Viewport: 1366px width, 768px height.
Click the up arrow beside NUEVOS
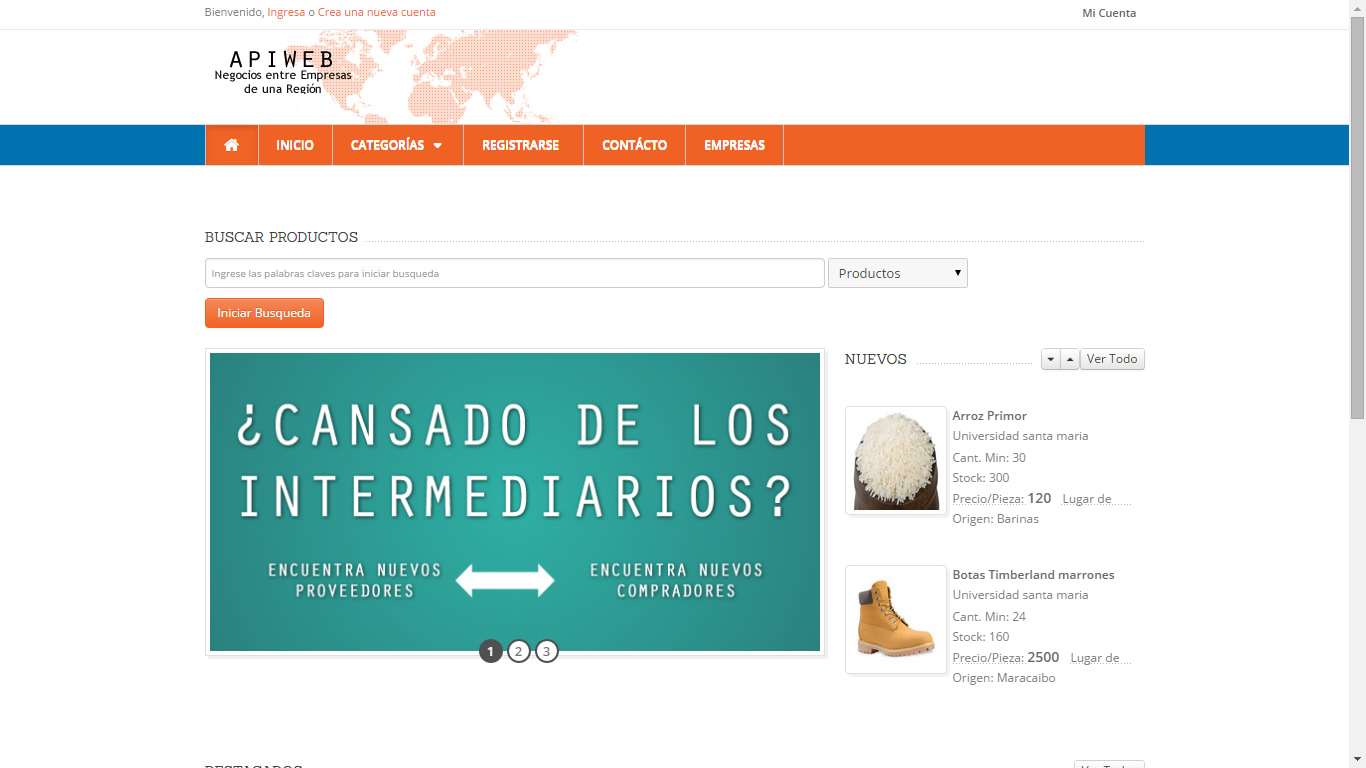click(1069, 358)
